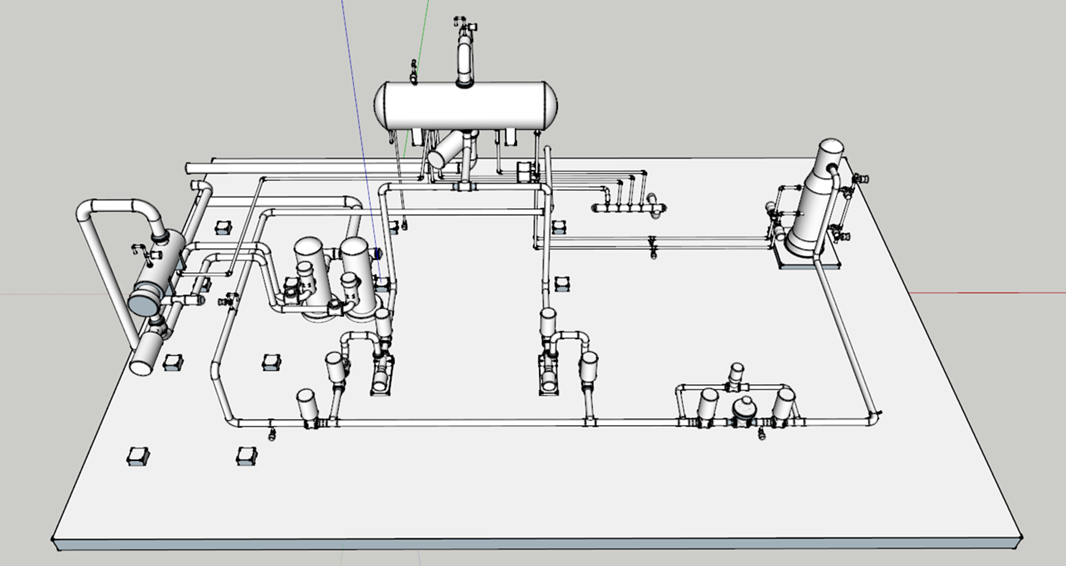The width and height of the screenshot is (1066, 566).
Task: Select the horizontal heat exchanger on the left
Action: click(x=157, y=274)
